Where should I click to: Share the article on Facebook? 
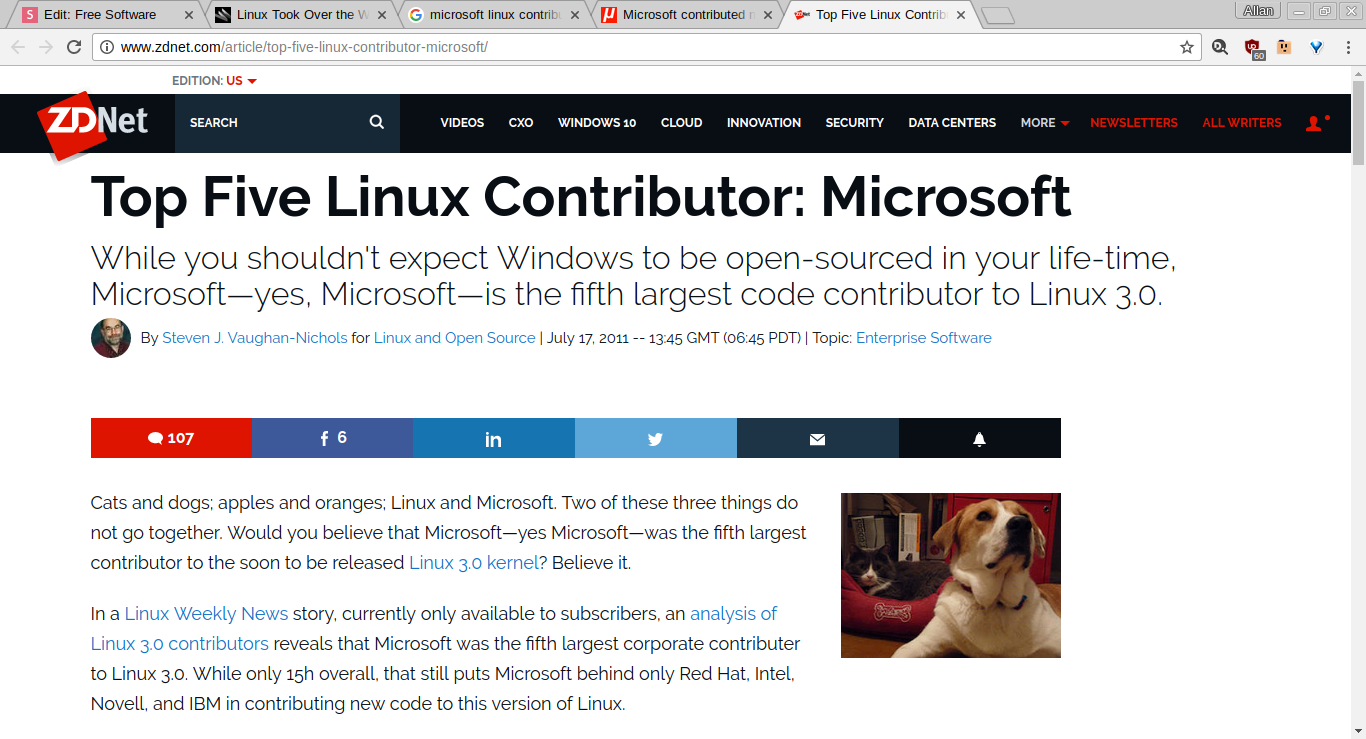click(x=332, y=438)
